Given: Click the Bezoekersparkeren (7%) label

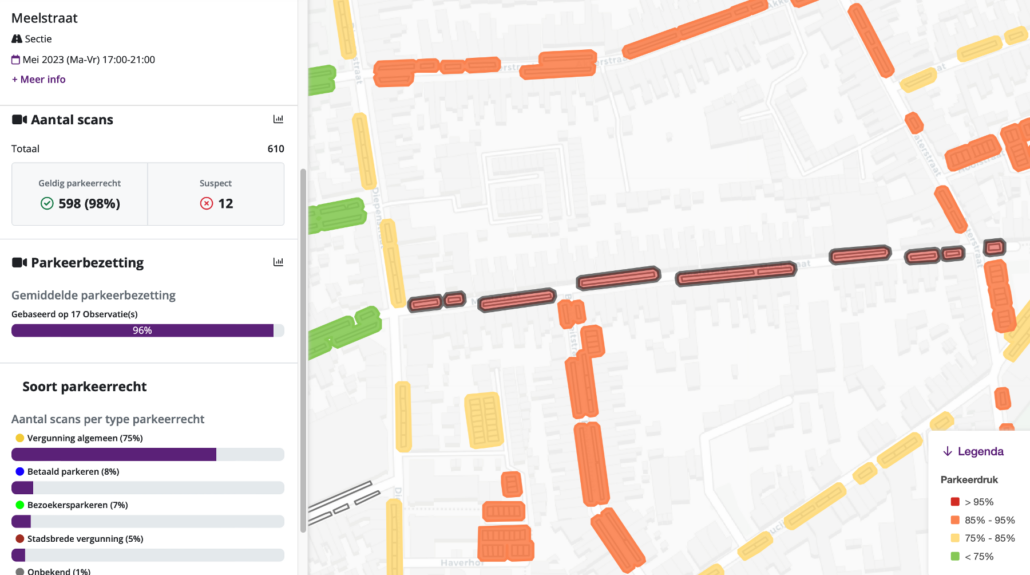Looking at the screenshot, I should point(77,505).
